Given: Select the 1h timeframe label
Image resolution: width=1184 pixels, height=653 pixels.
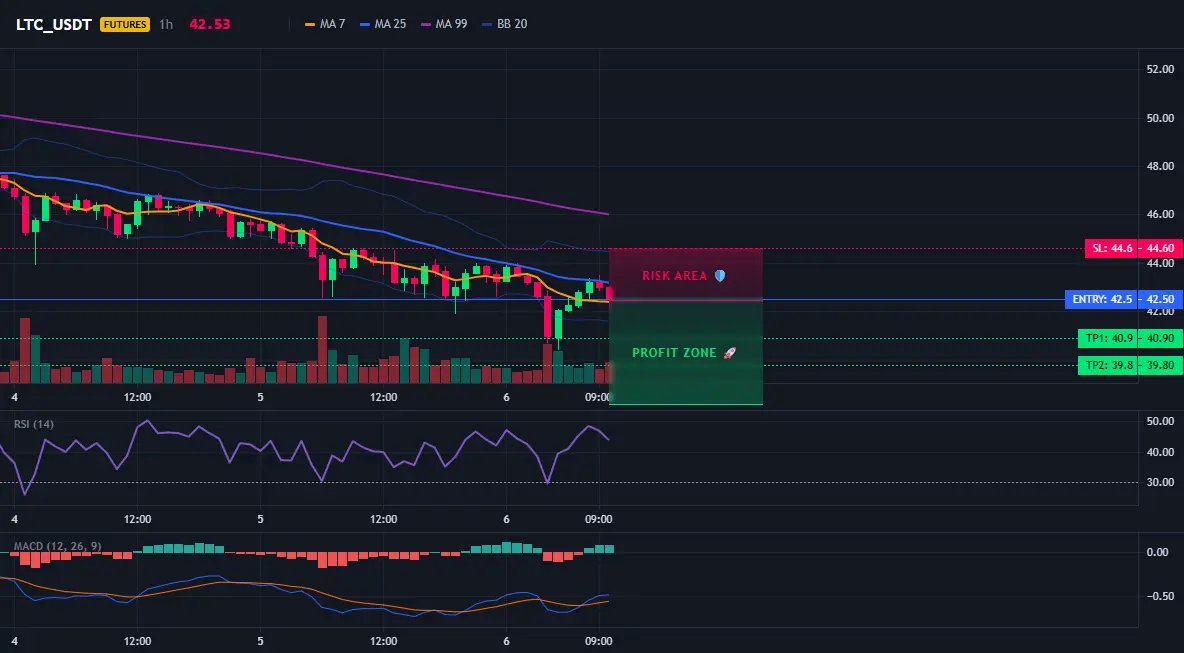Looking at the screenshot, I should click(x=166, y=24).
